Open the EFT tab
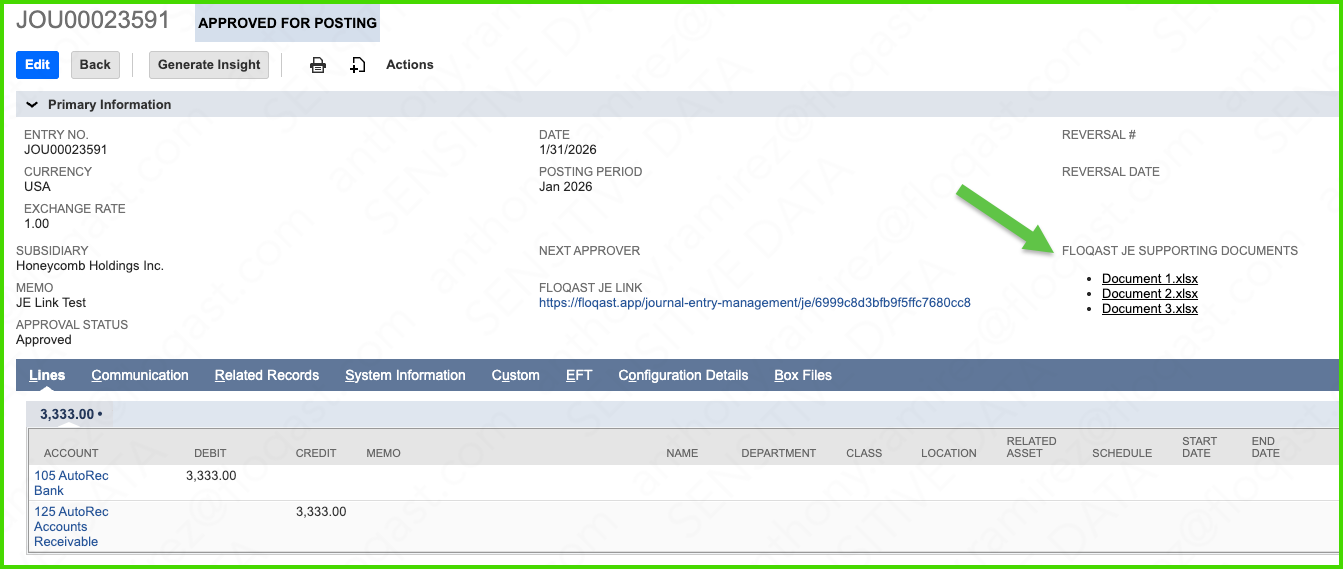The height and width of the screenshot is (569, 1343). point(579,376)
